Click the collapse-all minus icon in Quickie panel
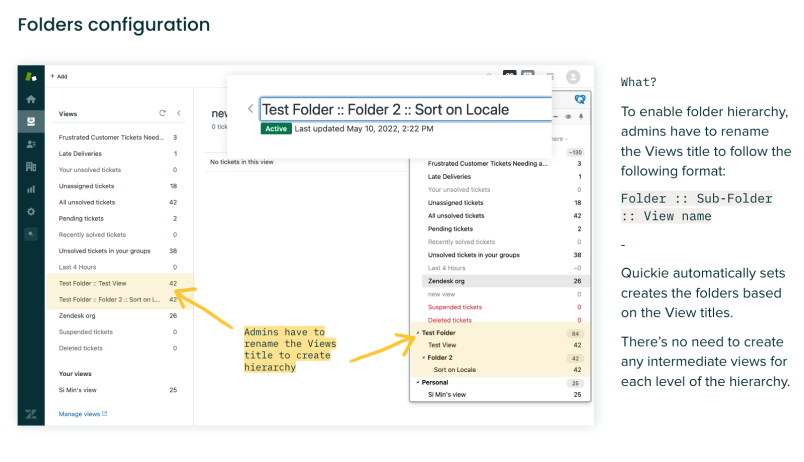 click(x=555, y=116)
